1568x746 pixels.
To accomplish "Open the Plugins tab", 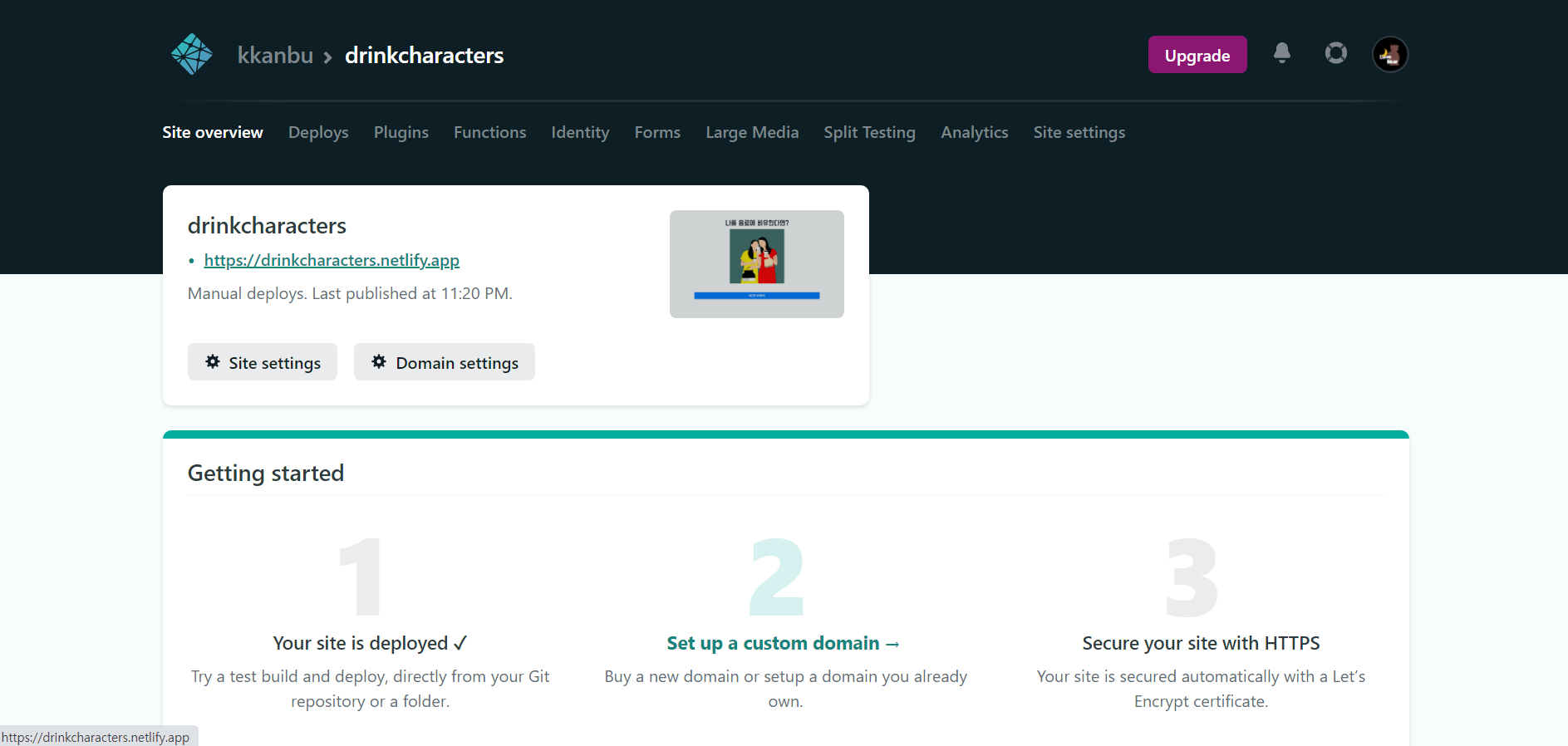I will pyautogui.click(x=401, y=132).
